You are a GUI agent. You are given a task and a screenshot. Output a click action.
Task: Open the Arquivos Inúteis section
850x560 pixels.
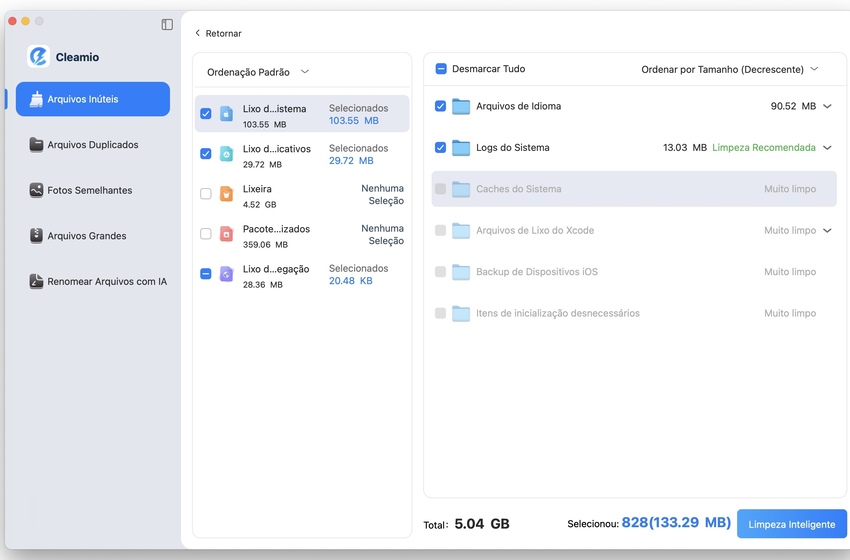point(93,99)
